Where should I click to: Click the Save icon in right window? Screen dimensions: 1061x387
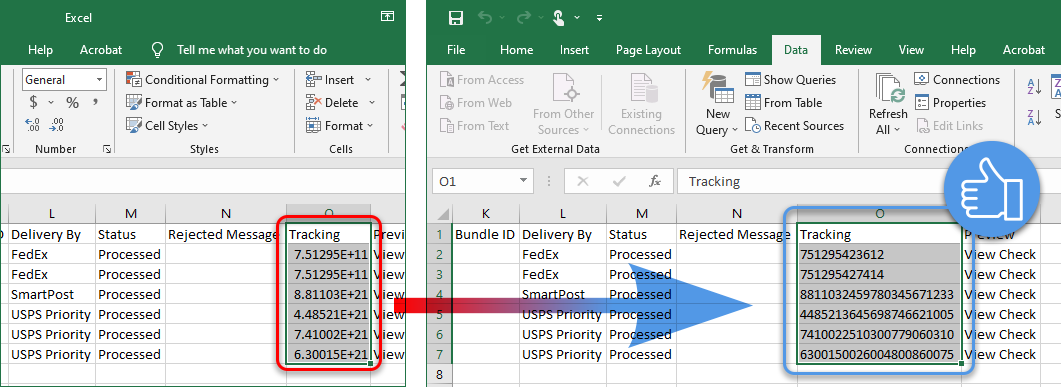click(x=456, y=18)
